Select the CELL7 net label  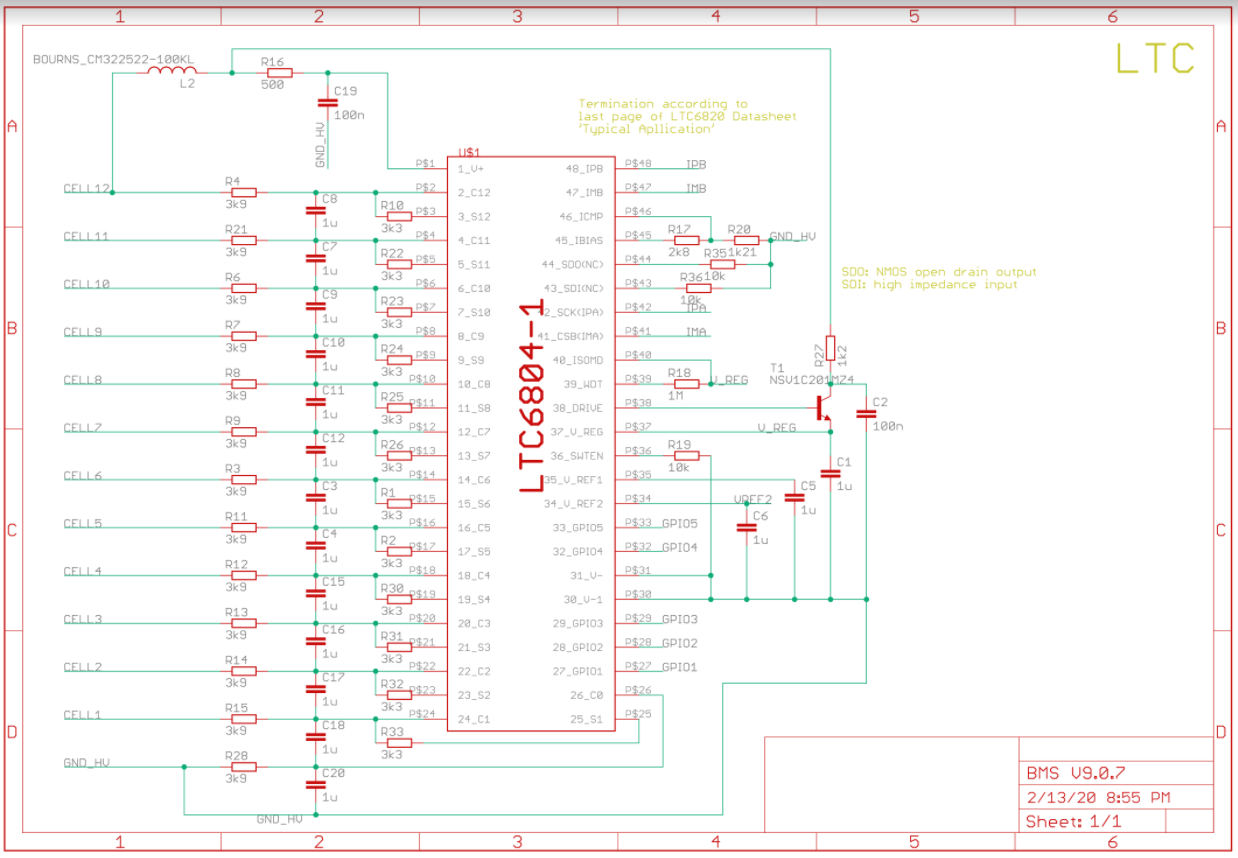83,428
